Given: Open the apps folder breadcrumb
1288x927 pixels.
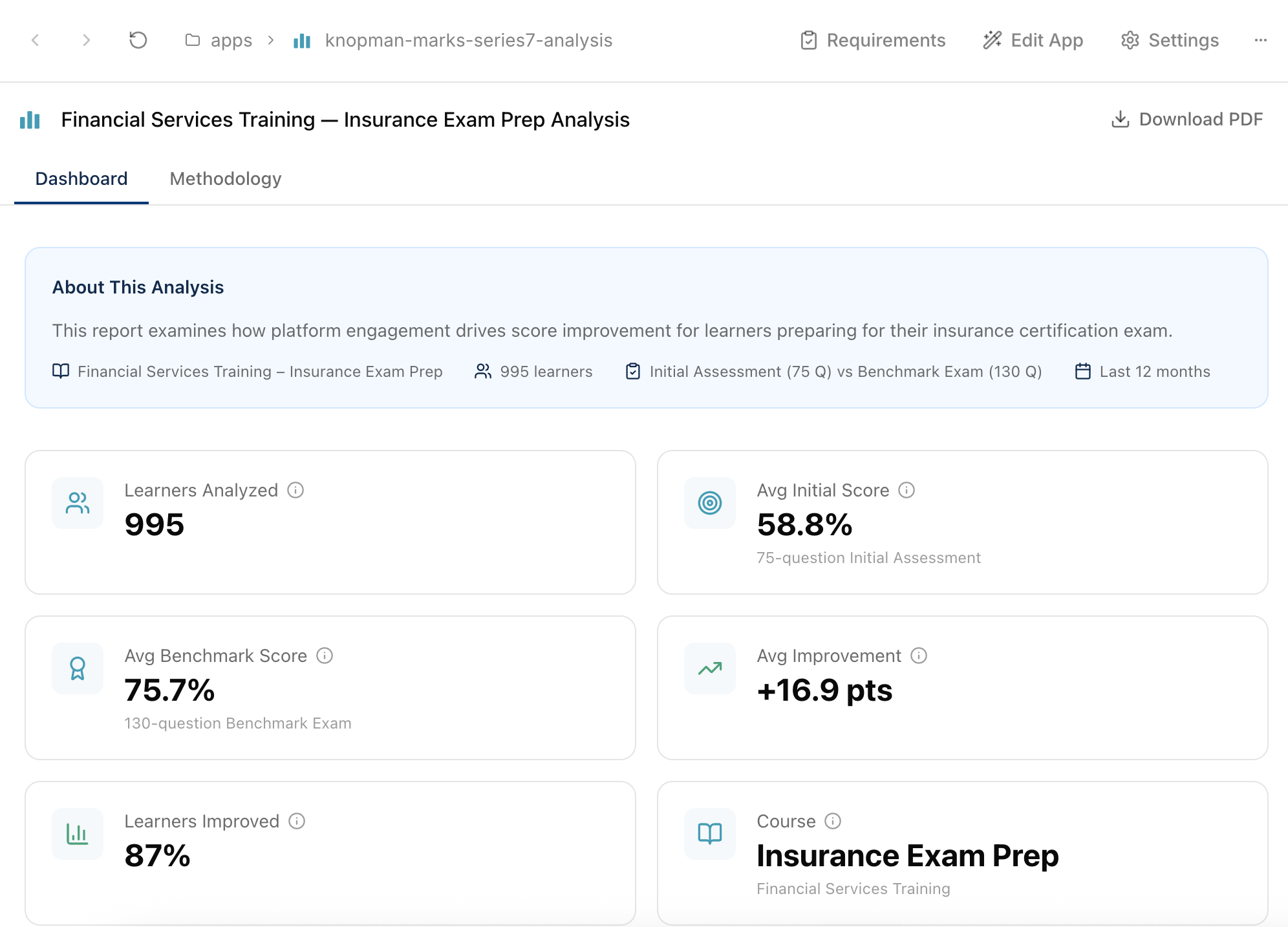Looking at the screenshot, I should 219,40.
